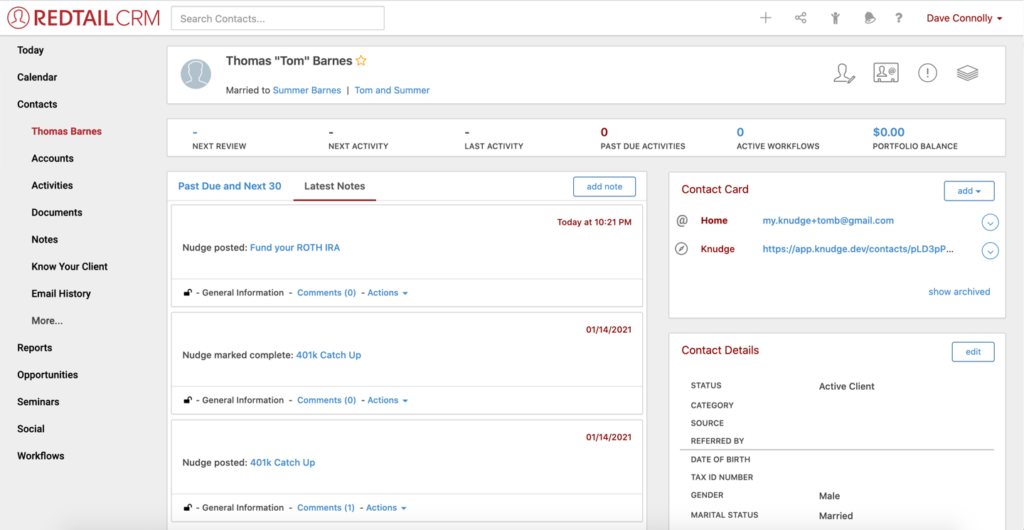Open Know Your Client section
1024x530 pixels.
tap(69, 266)
